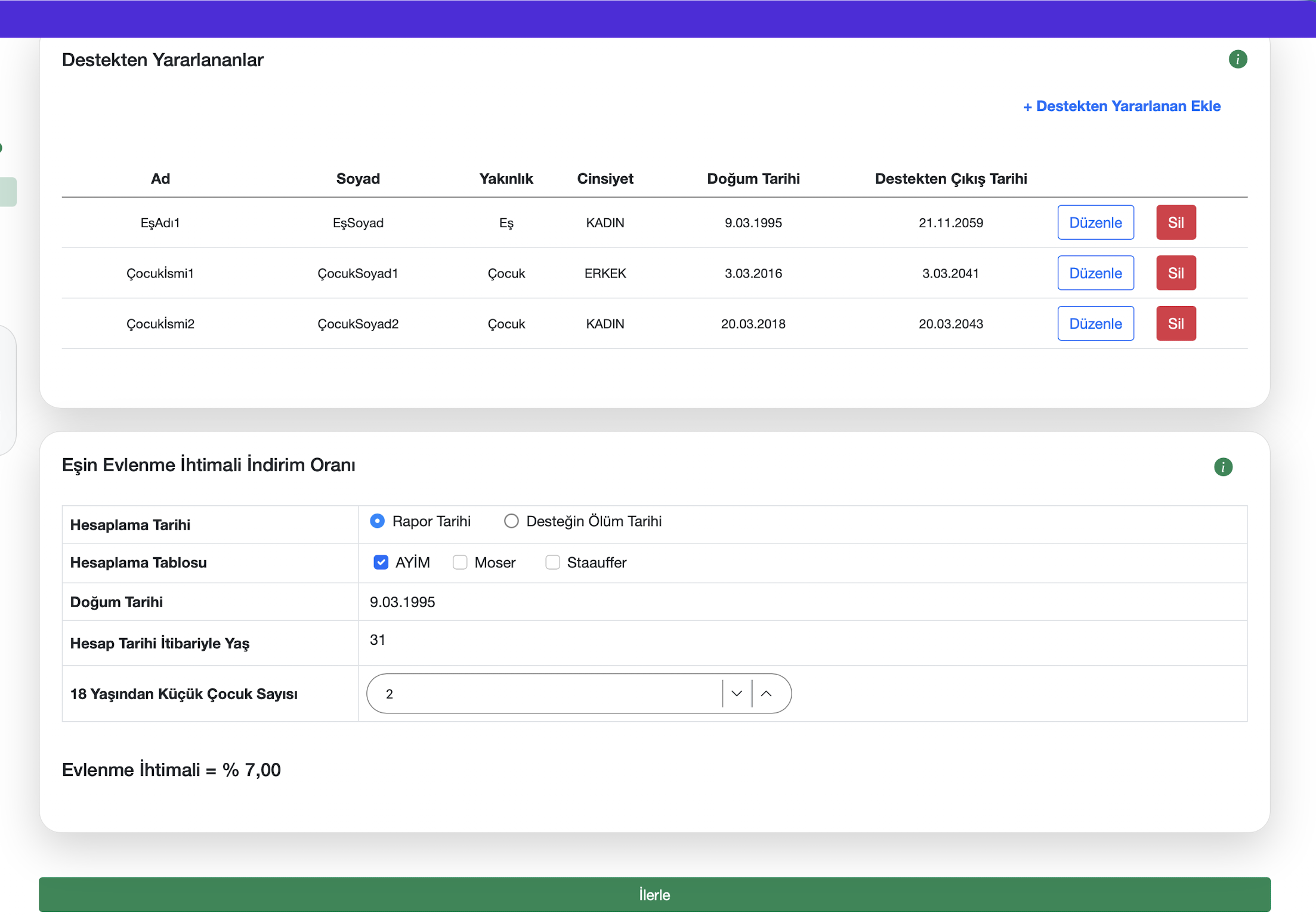1316x915 pixels.
Task: Click info icon beside Destekten Yararlananlar heading
Action: [1237, 60]
